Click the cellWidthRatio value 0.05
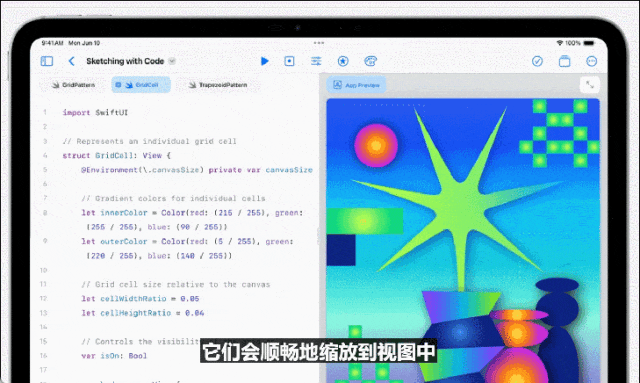Viewport: 640px width, 383px height. tap(190, 298)
